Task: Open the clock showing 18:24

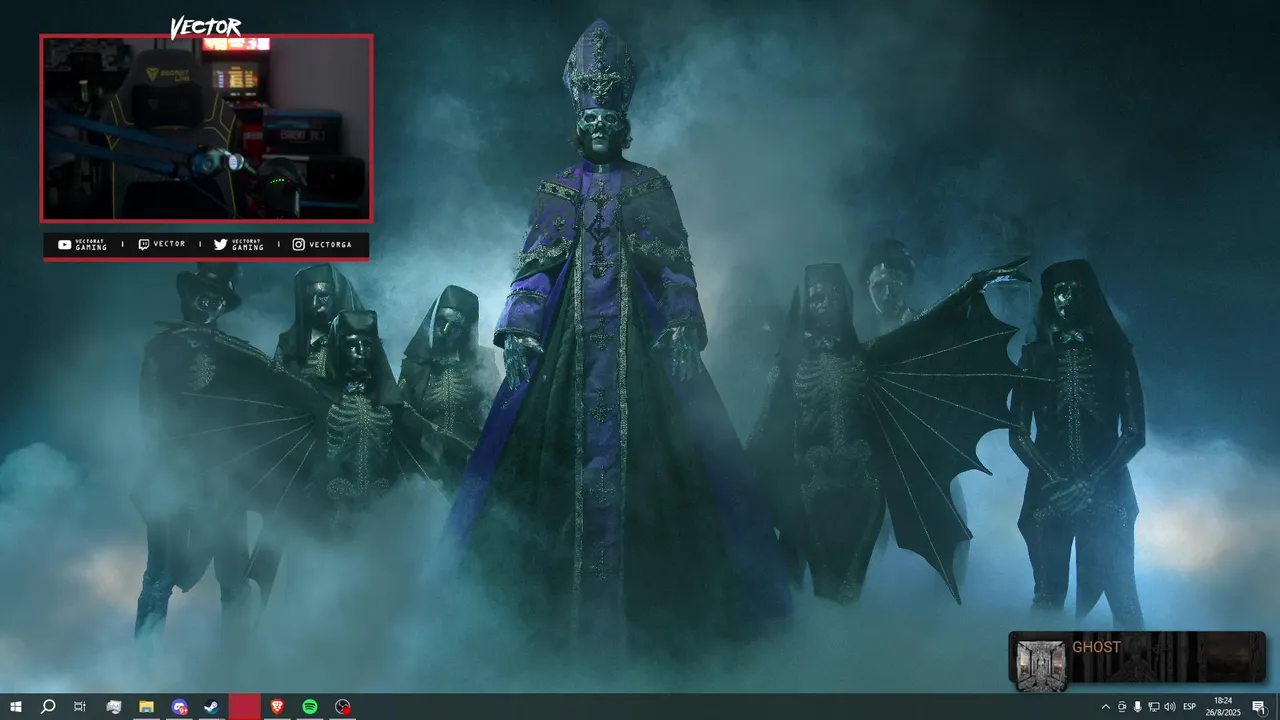Action: tap(1222, 706)
